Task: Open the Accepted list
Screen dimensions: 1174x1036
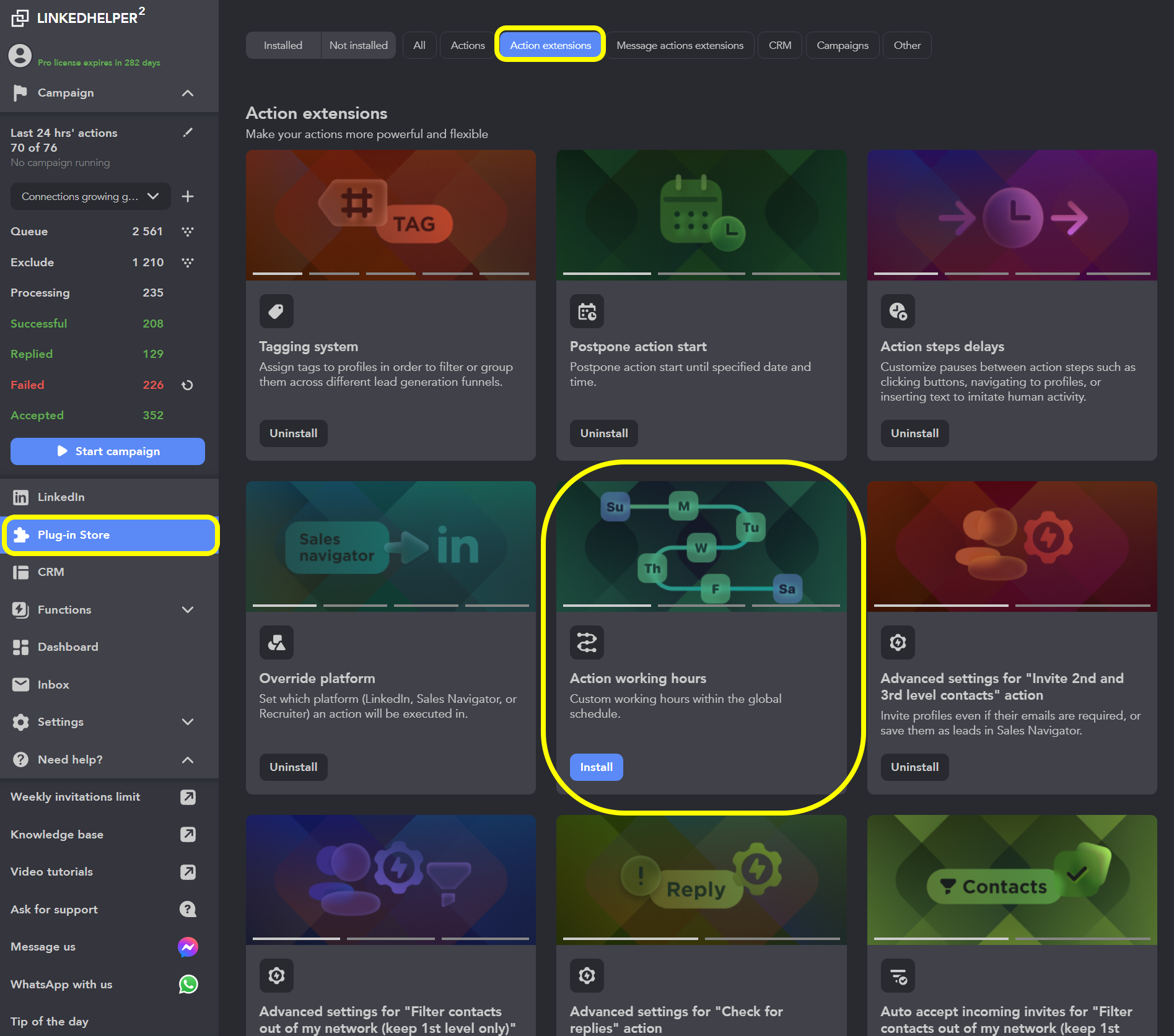Action: pos(87,416)
